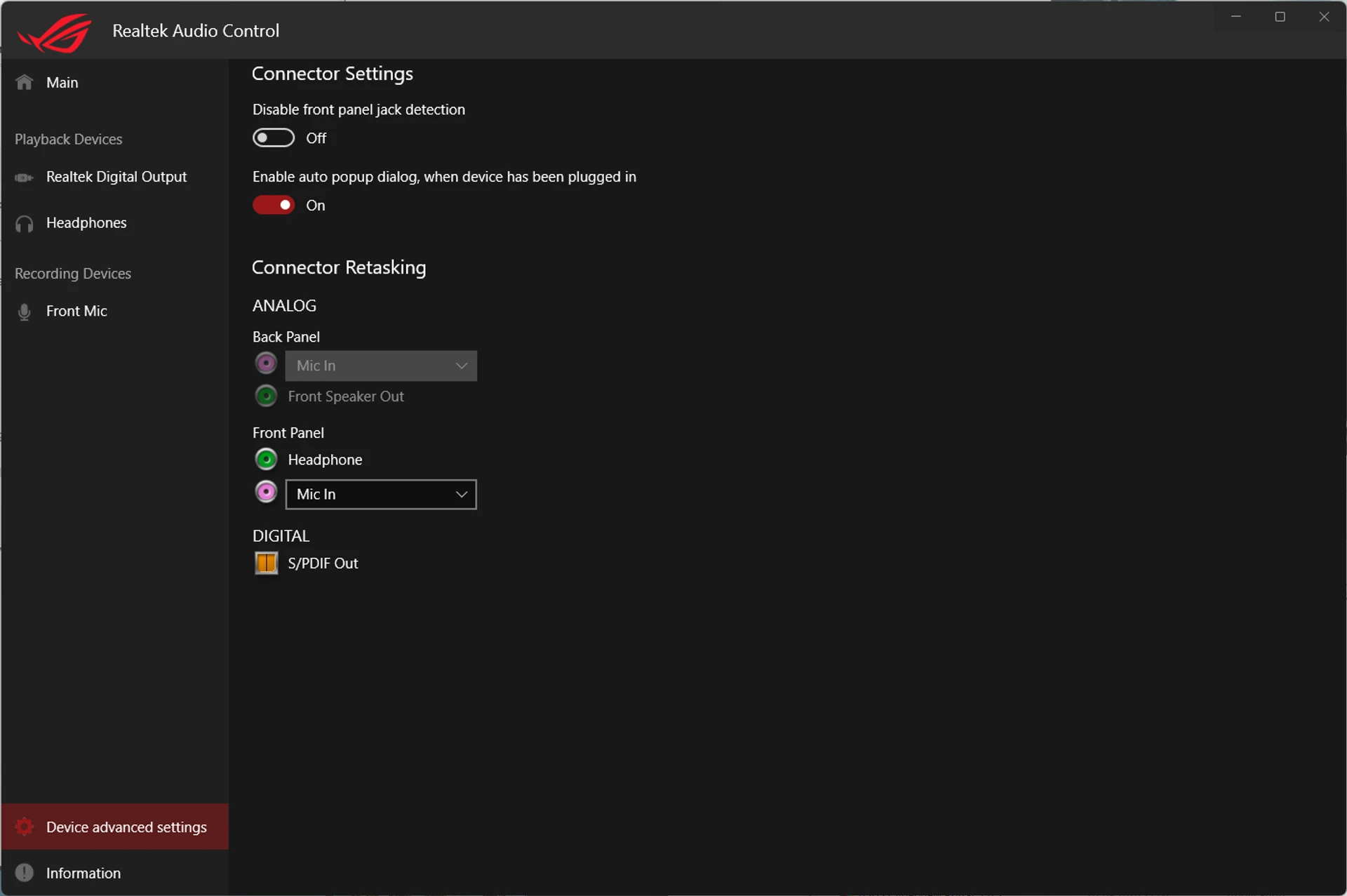Click the Back Panel pink Mic In jack icon

(x=266, y=363)
